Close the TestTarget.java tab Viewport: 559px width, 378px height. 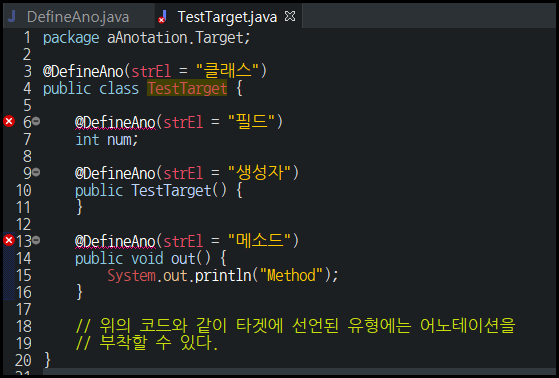pos(290,16)
